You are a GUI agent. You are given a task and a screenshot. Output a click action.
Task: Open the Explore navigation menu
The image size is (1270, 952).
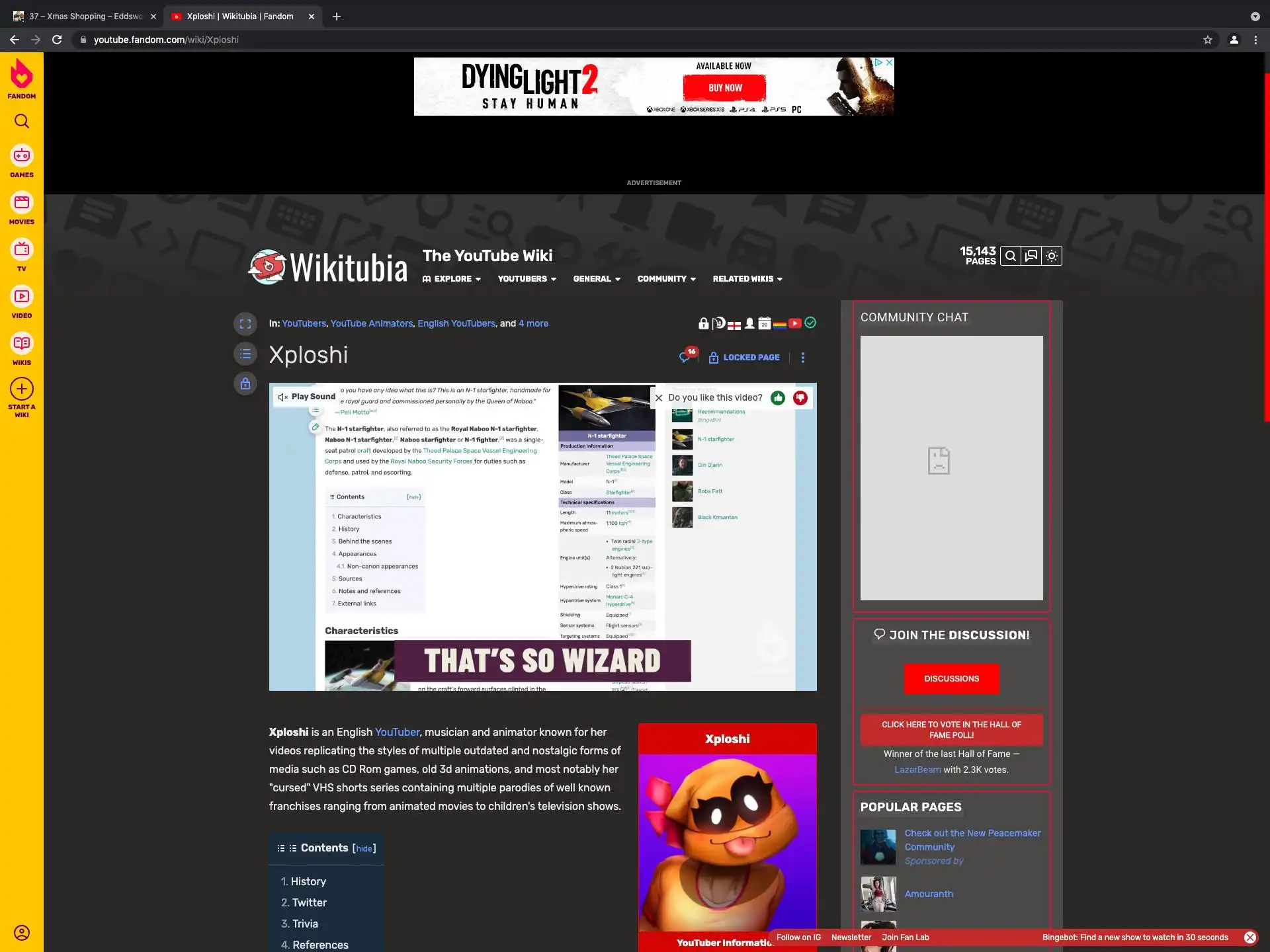(452, 279)
